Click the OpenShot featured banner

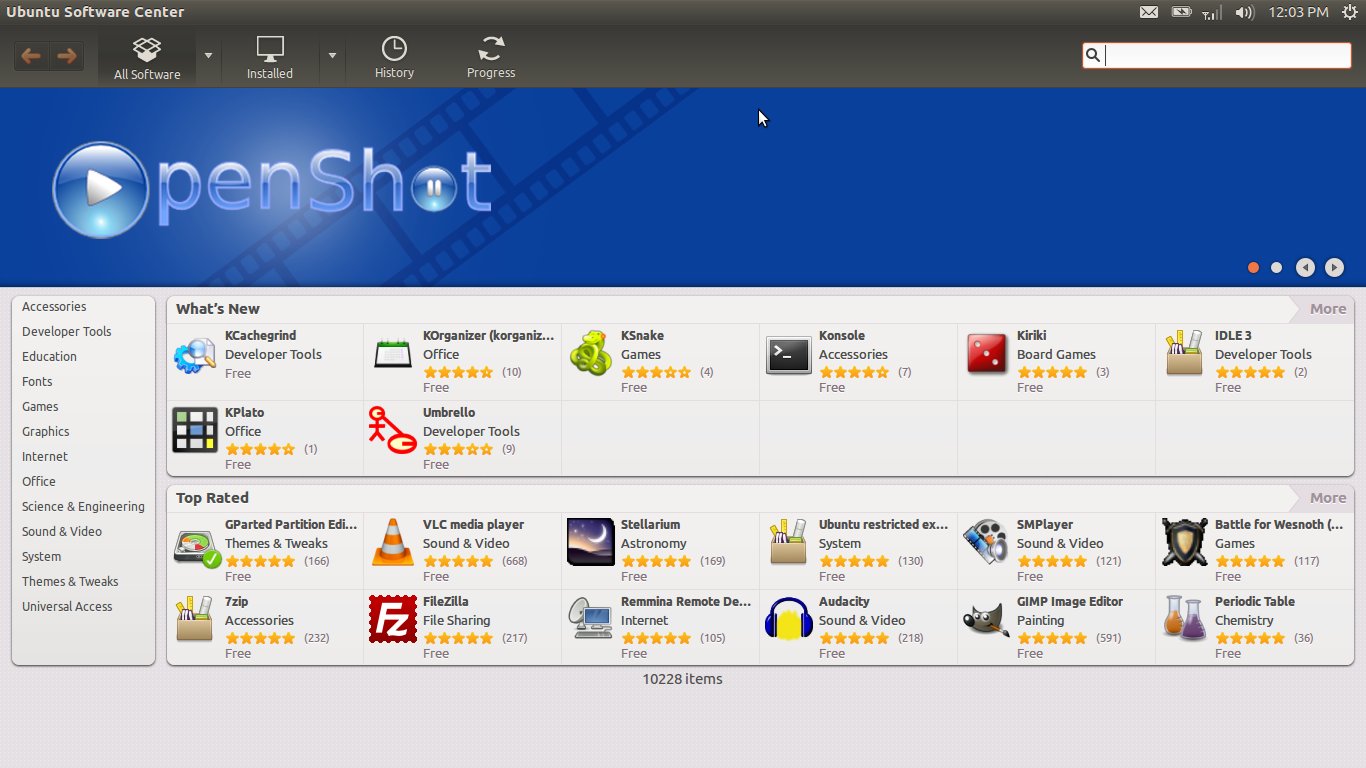click(683, 187)
